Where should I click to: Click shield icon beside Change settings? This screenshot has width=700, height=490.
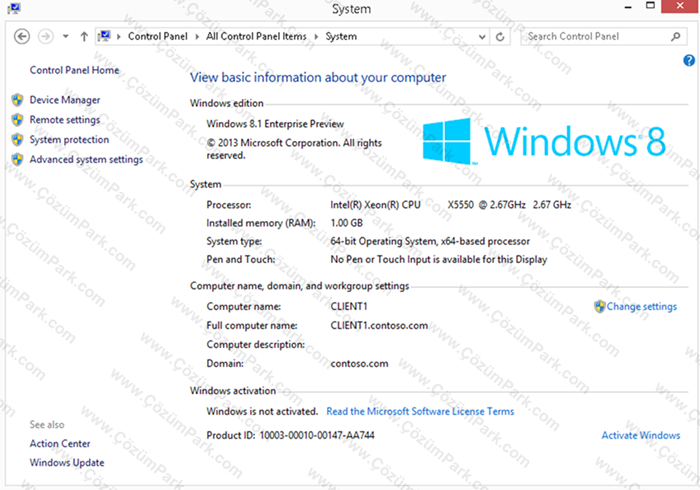[x=600, y=307]
